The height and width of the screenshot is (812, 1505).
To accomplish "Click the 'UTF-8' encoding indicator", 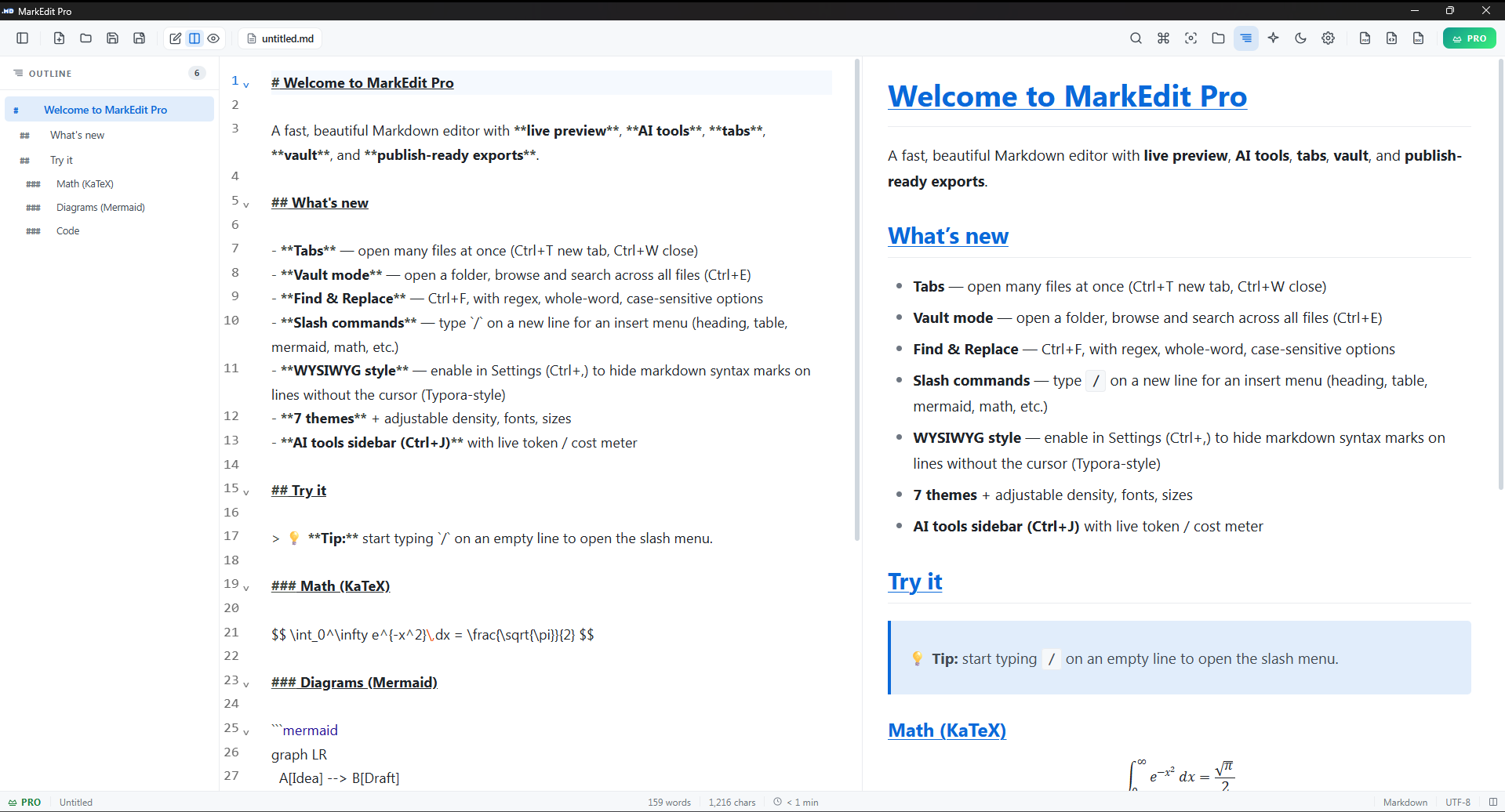I will (1458, 803).
